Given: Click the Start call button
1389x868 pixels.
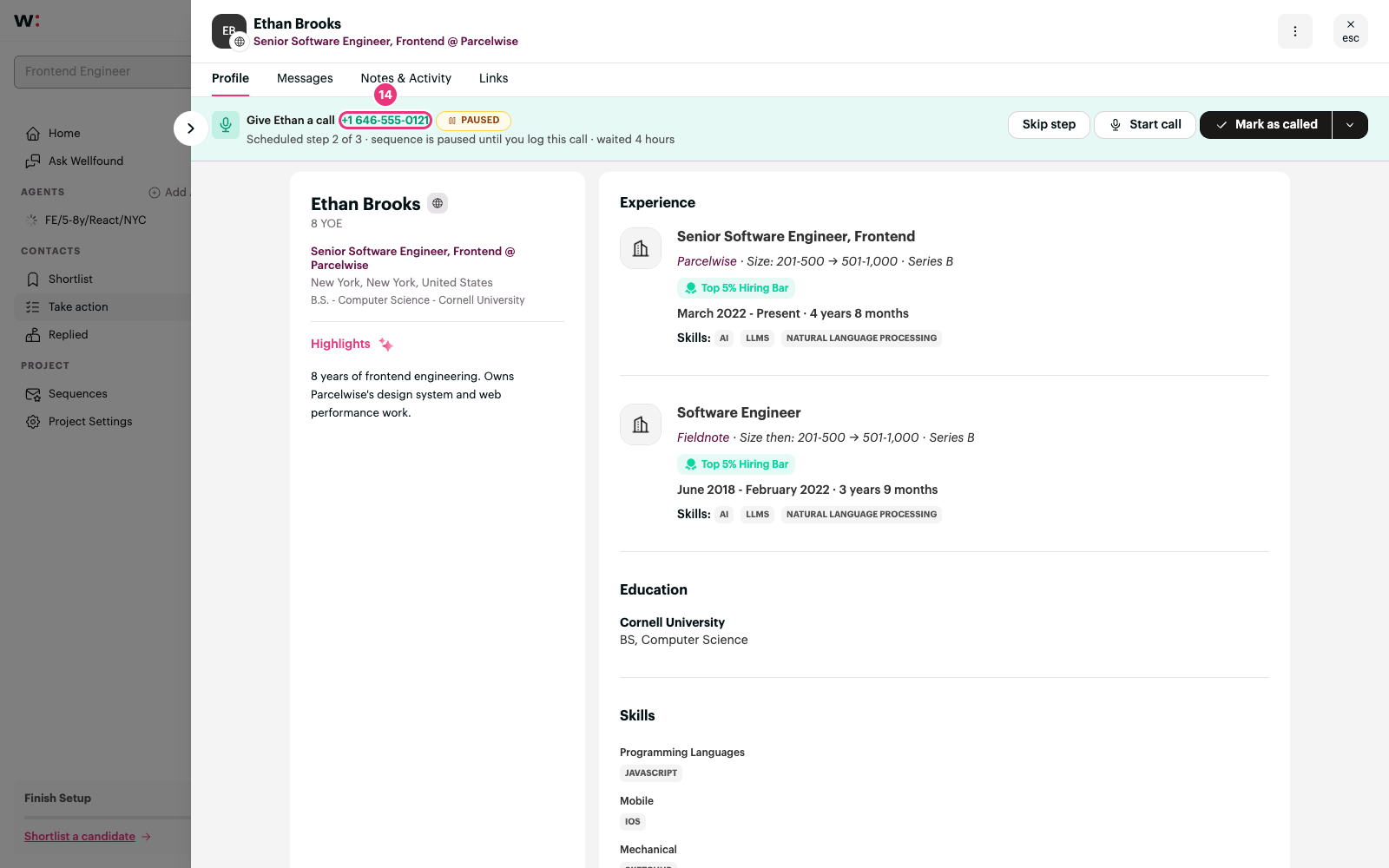Looking at the screenshot, I should (1145, 125).
